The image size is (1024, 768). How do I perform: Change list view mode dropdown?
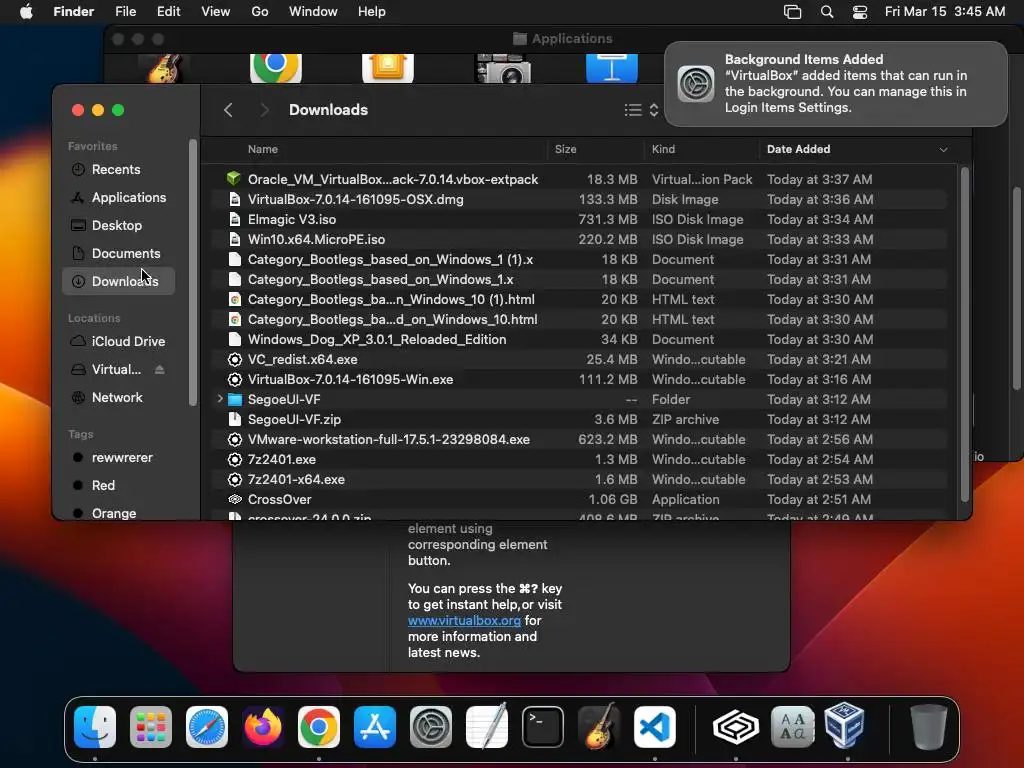(642, 110)
